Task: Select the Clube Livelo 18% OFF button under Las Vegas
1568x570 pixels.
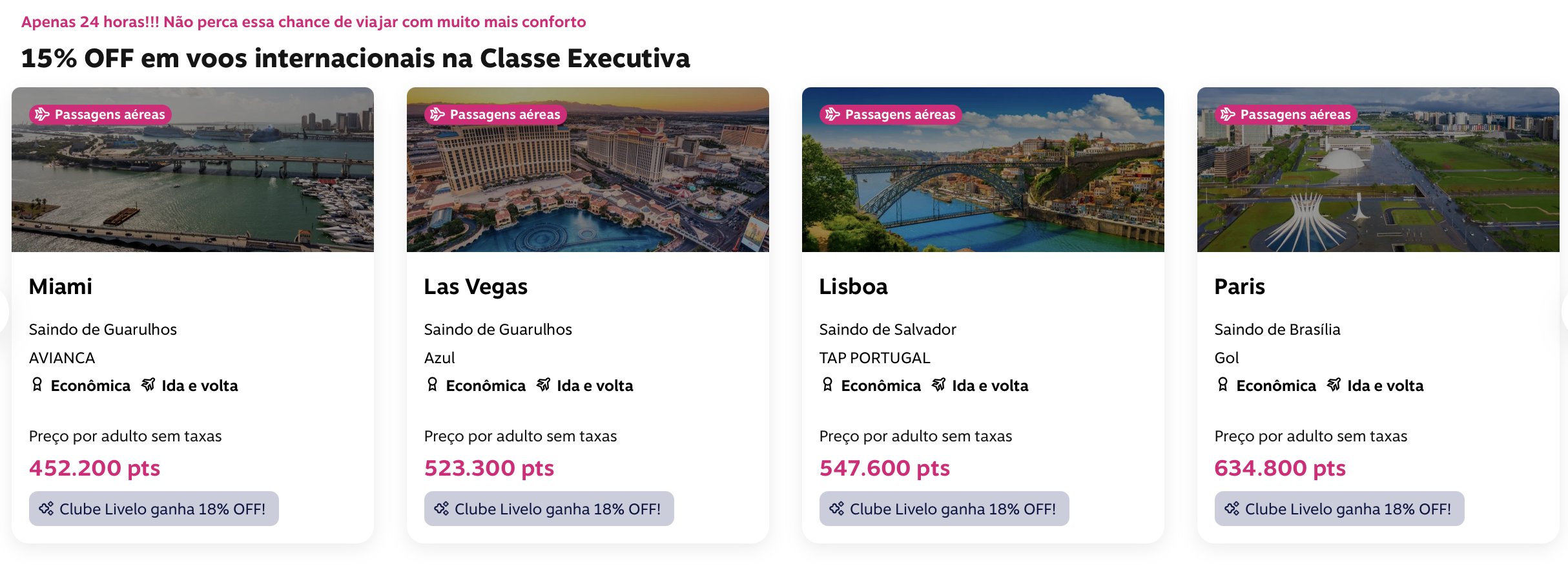Action: pyautogui.click(x=549, y=509)
